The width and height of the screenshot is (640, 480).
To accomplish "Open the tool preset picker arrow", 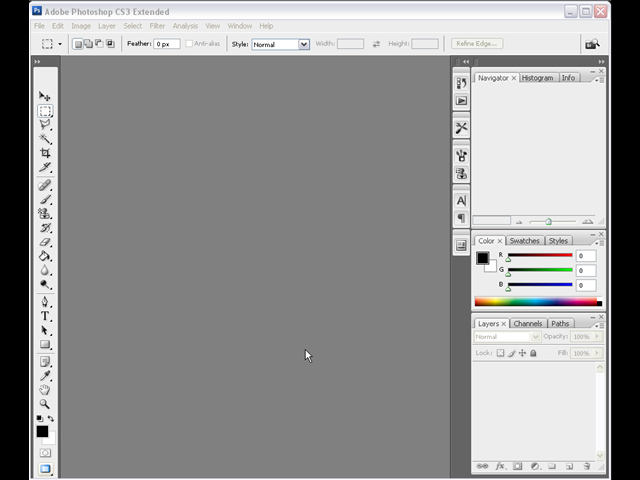I will point(60,44).
